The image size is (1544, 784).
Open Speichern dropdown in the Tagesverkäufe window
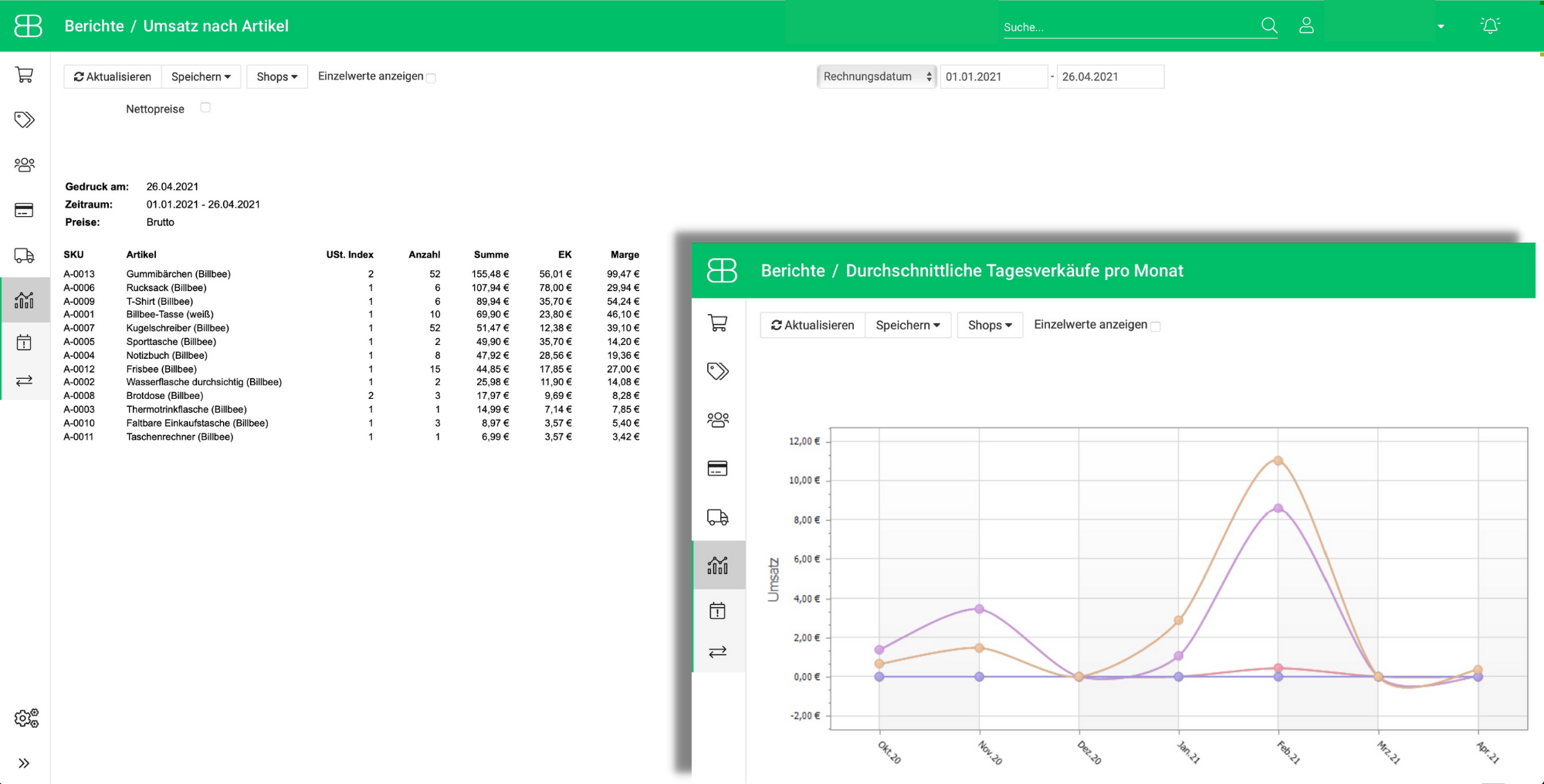(908, 325)
